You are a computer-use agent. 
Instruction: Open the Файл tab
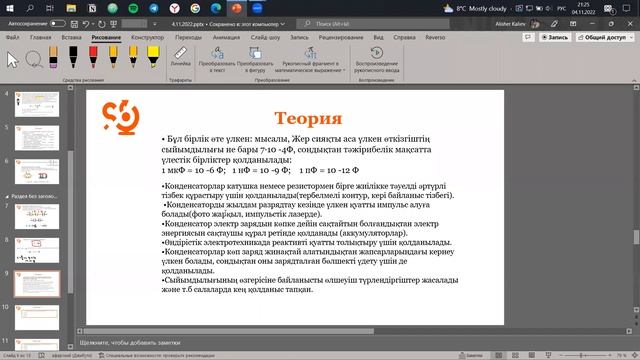tap(13, 37)
